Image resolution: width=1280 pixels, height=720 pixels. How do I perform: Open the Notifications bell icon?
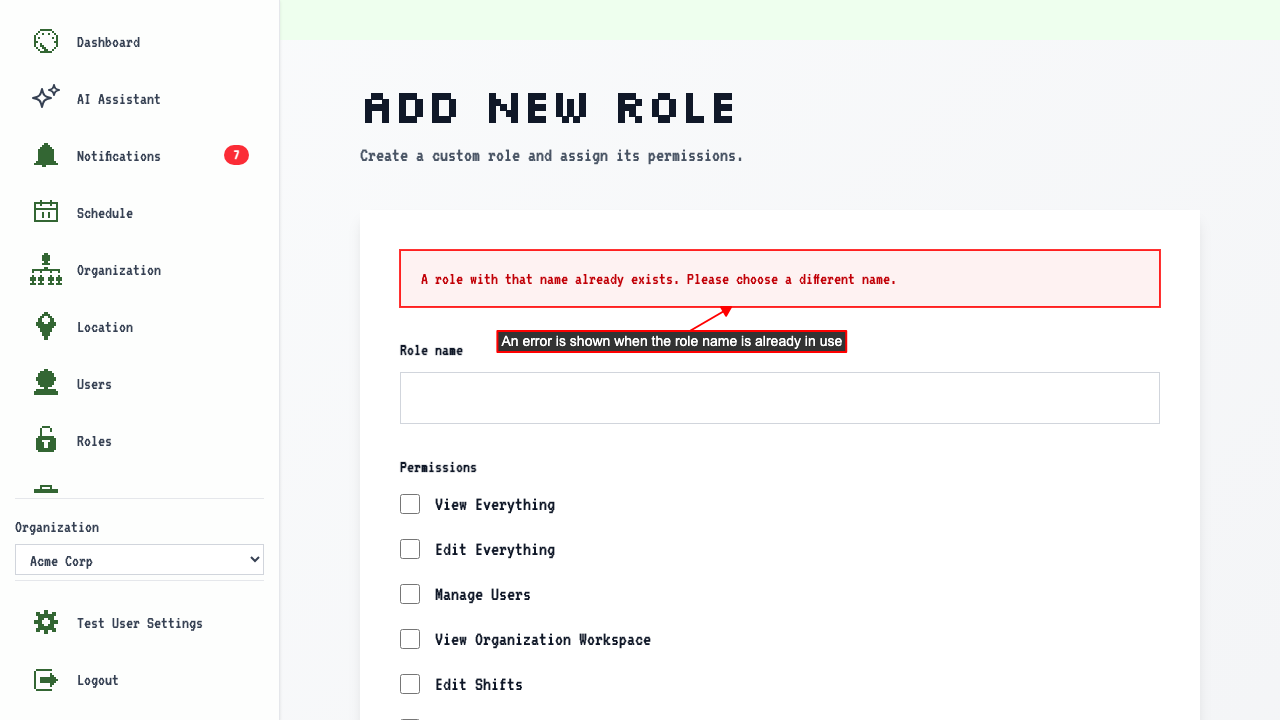(46, 155)
